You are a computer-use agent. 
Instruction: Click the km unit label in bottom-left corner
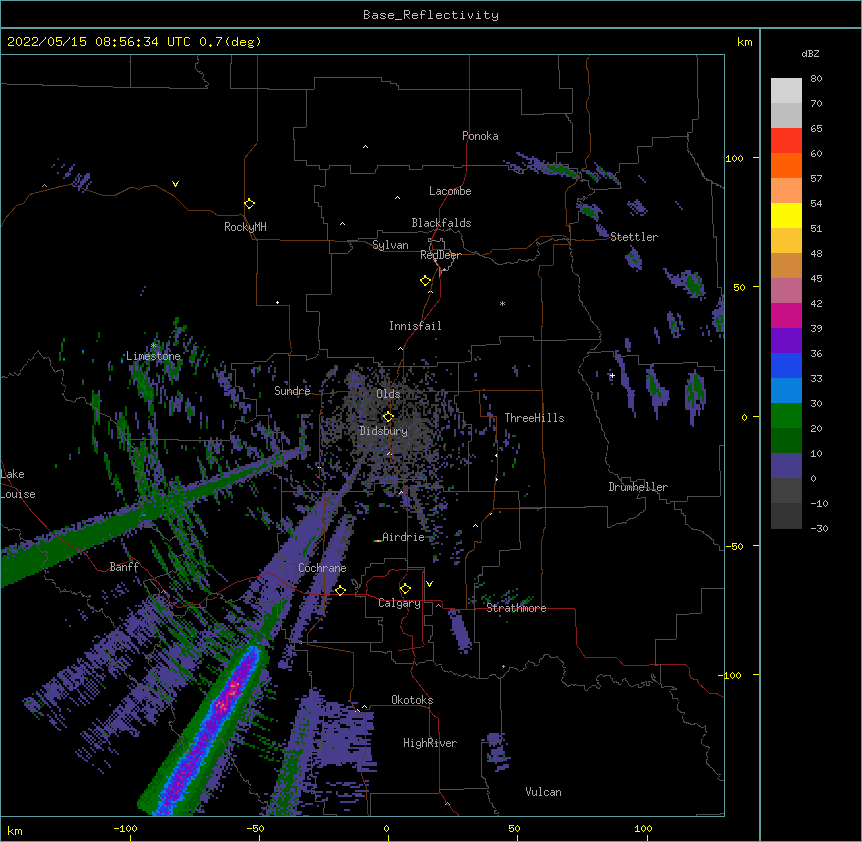pos(15,831)
